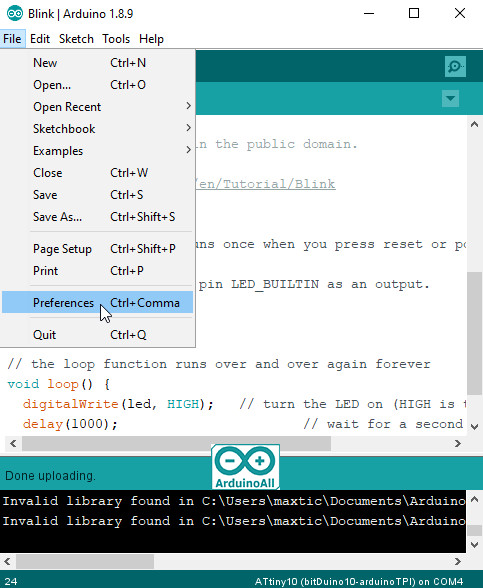Select Page Setup menu entry
The width and height of the screenshot is (483, 588).
coord(98,249)
